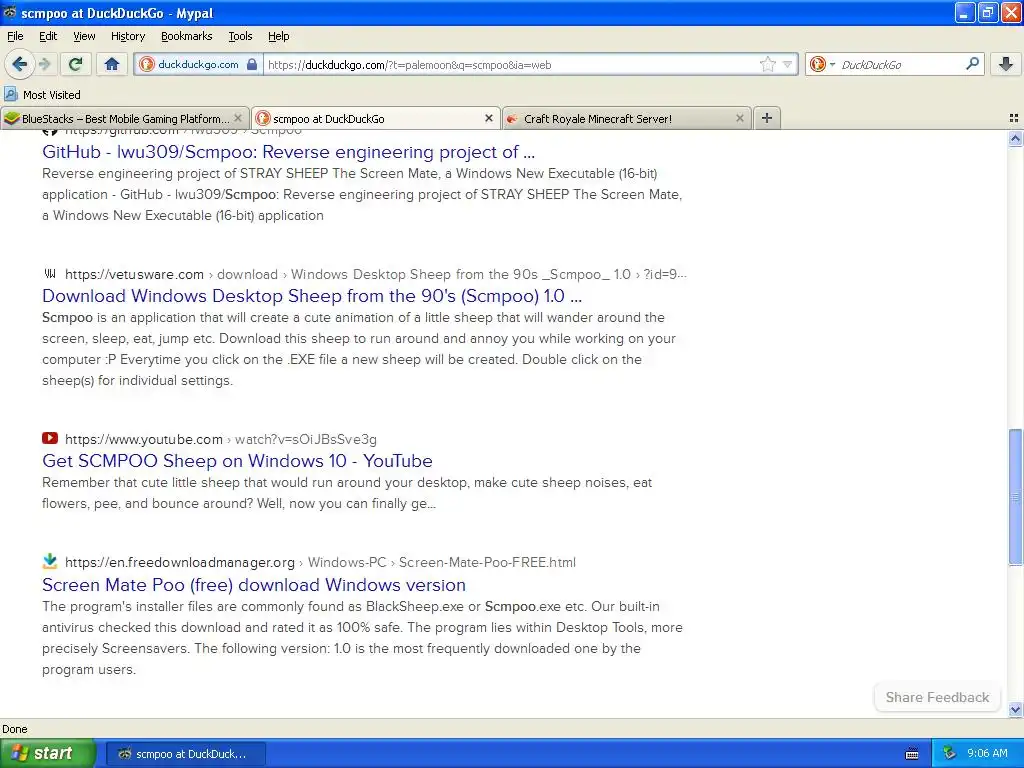The image size is (1024, 768).
Task: Open the Downloads arrow toolbar button
Action: 1006,64
